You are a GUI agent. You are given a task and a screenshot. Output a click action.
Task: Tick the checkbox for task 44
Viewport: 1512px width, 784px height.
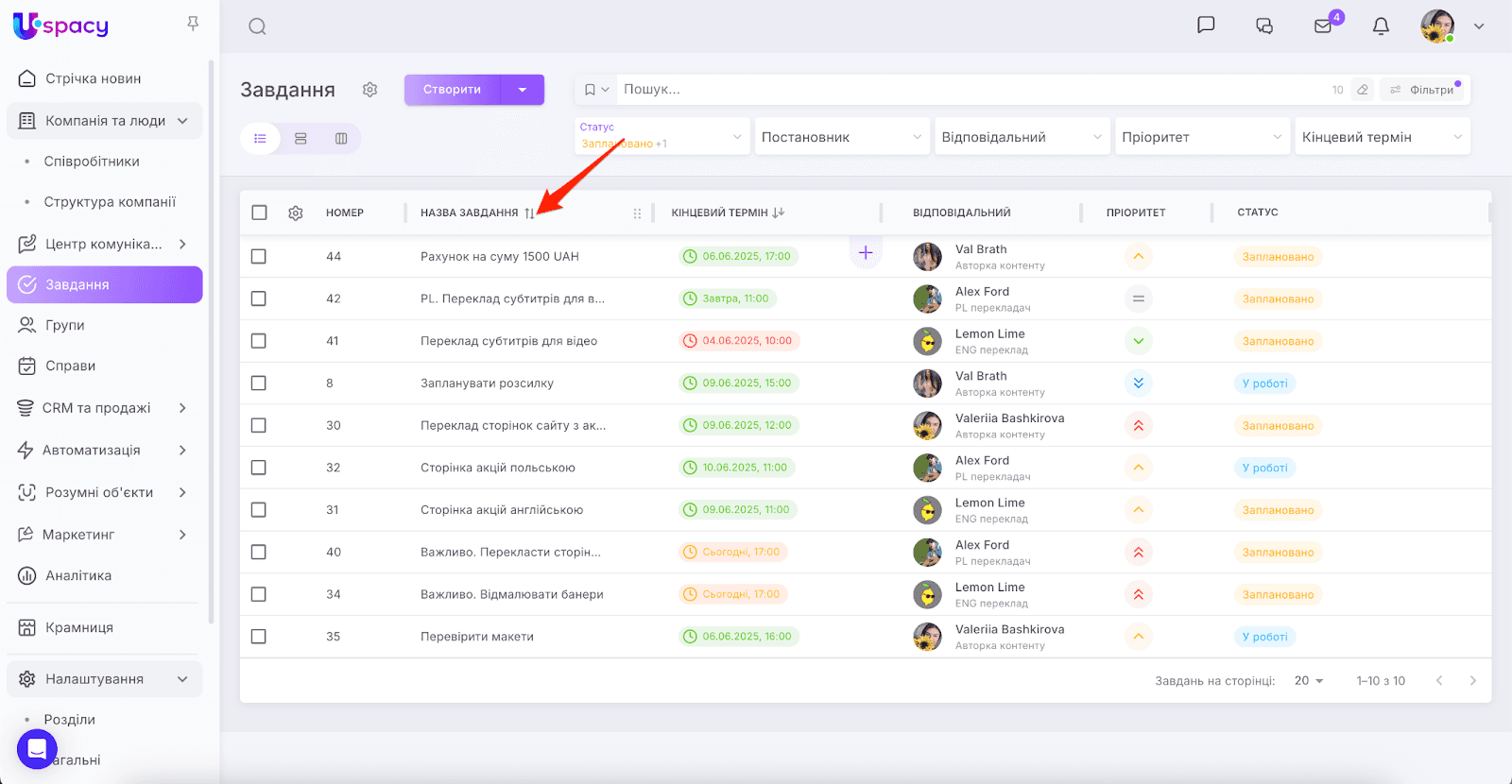(x=259, y=257)
